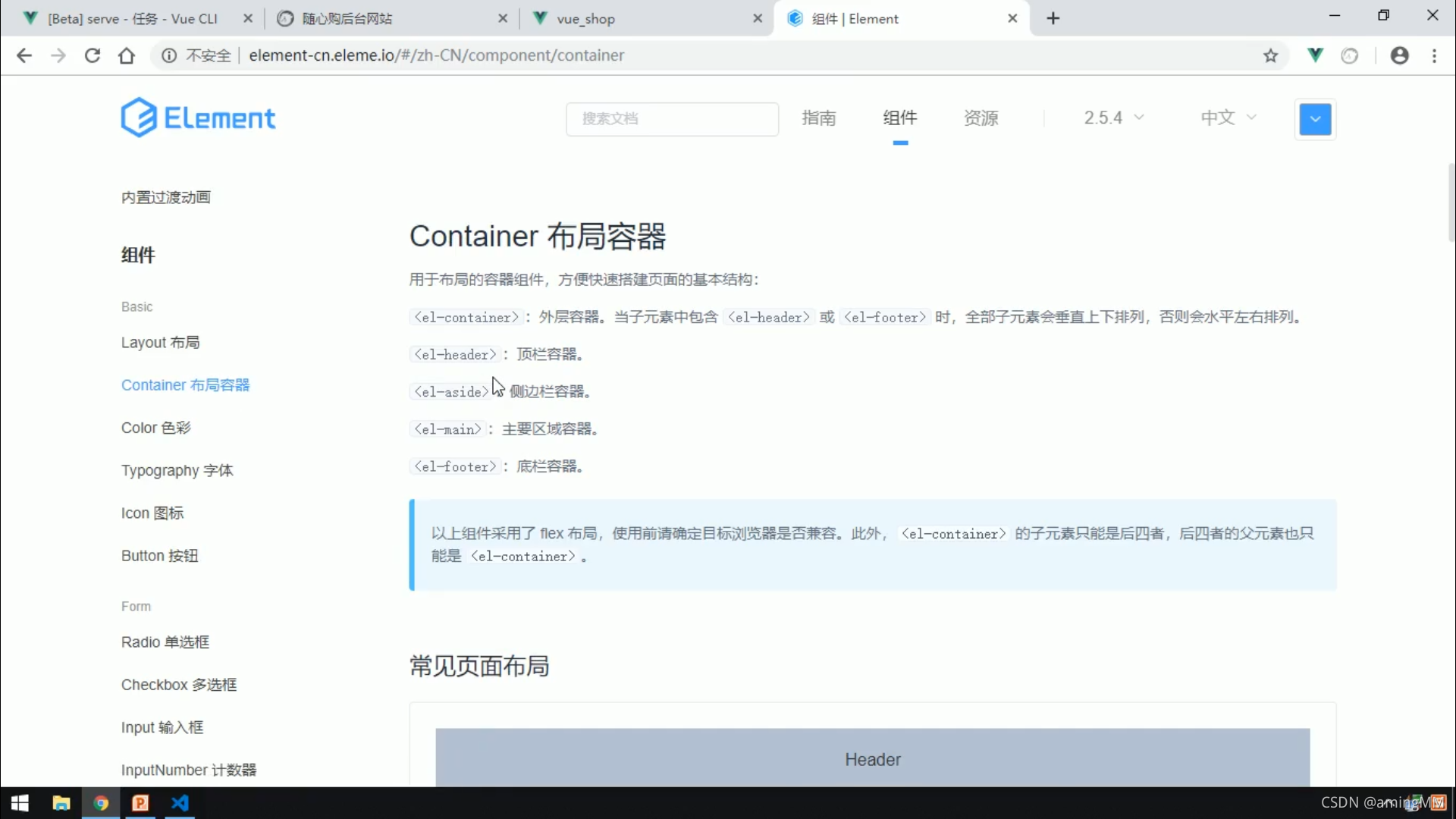
Task: Open Layout 布局 in sidebar
Action: [x=161, y=342]
